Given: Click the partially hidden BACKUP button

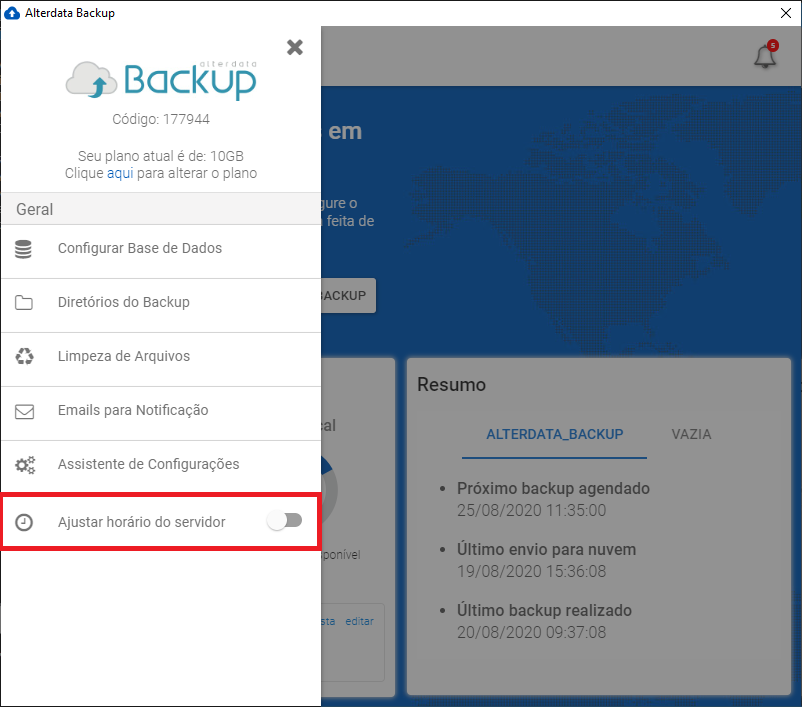Looking at the screenshot, I should [348, 295].
